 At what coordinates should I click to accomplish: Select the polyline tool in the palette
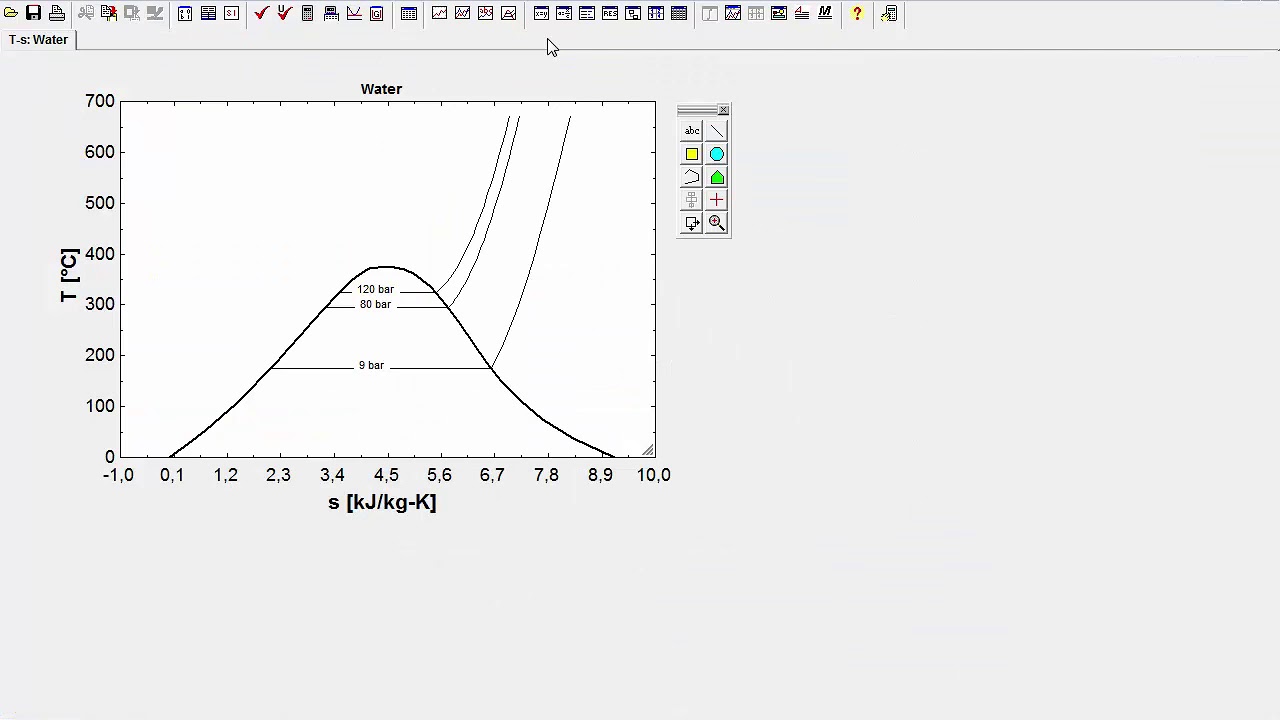coord(692,177)
